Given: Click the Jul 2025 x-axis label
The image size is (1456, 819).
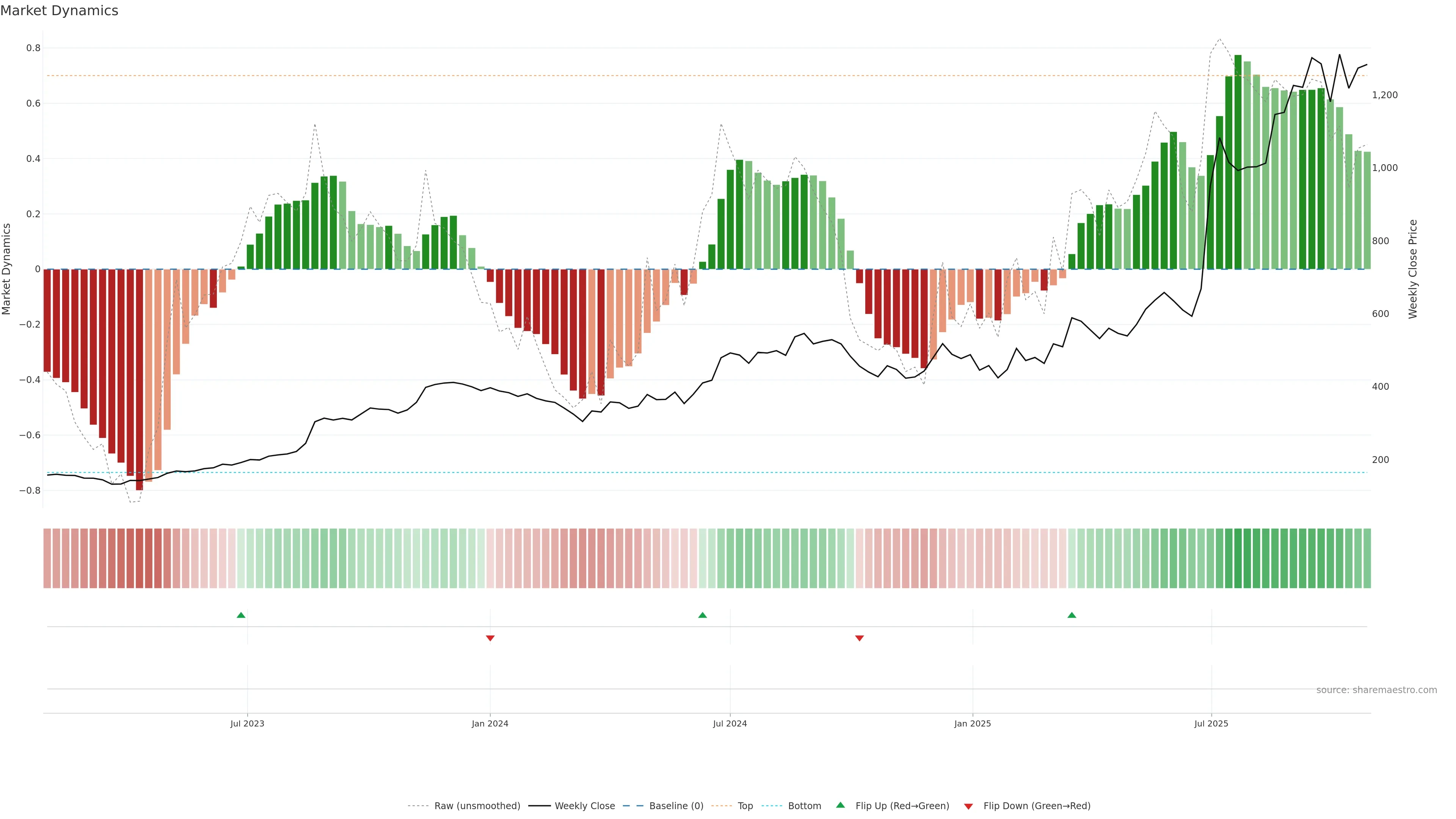Looking at the screenshot, I should [x=1211, y=723].
